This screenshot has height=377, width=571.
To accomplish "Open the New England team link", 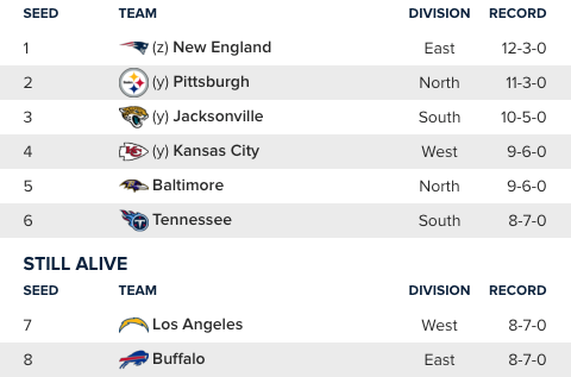I will pyautogui.click(x=222, y=47).
